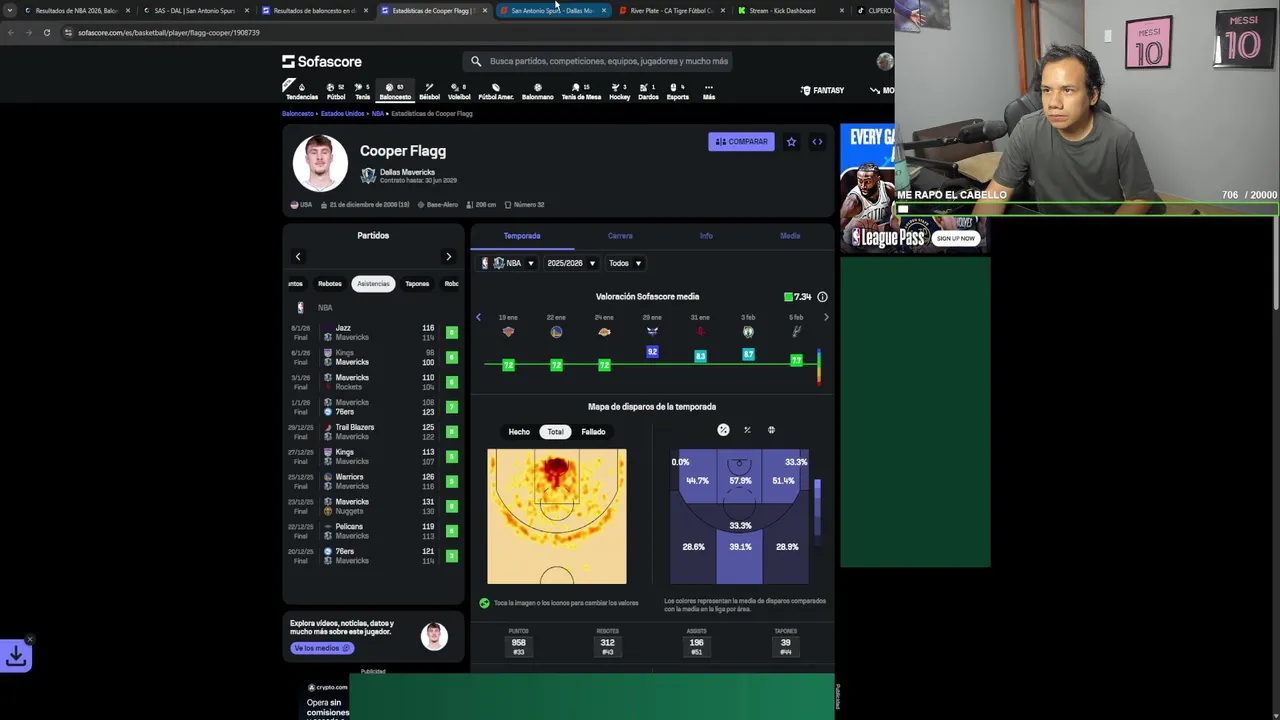Go to next matches in Partidos
This screenshot has height=720, width=1280.
[x=448, y=257]
